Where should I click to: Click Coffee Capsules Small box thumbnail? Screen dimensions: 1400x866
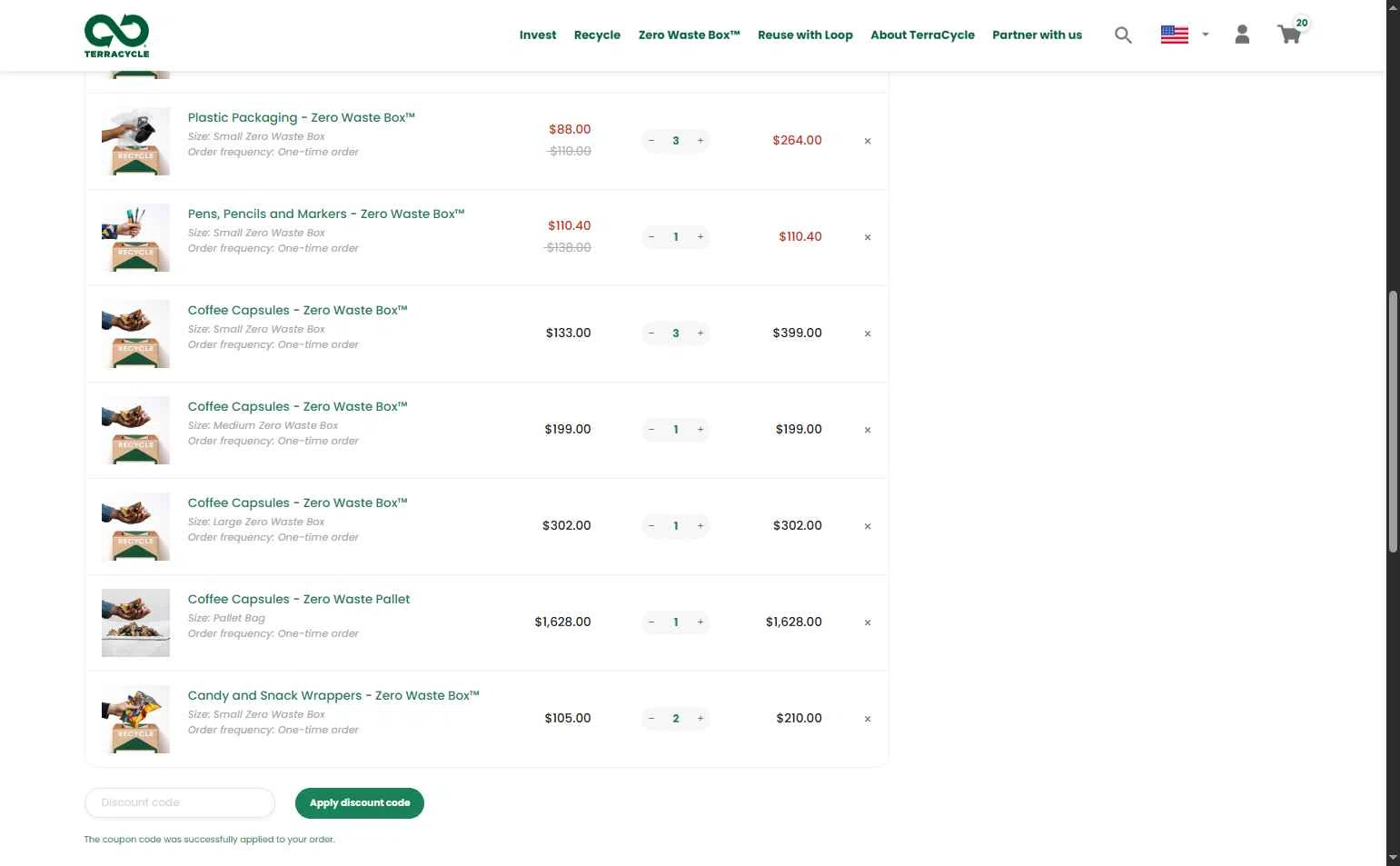pyautogui.click(x=135, y=333)
